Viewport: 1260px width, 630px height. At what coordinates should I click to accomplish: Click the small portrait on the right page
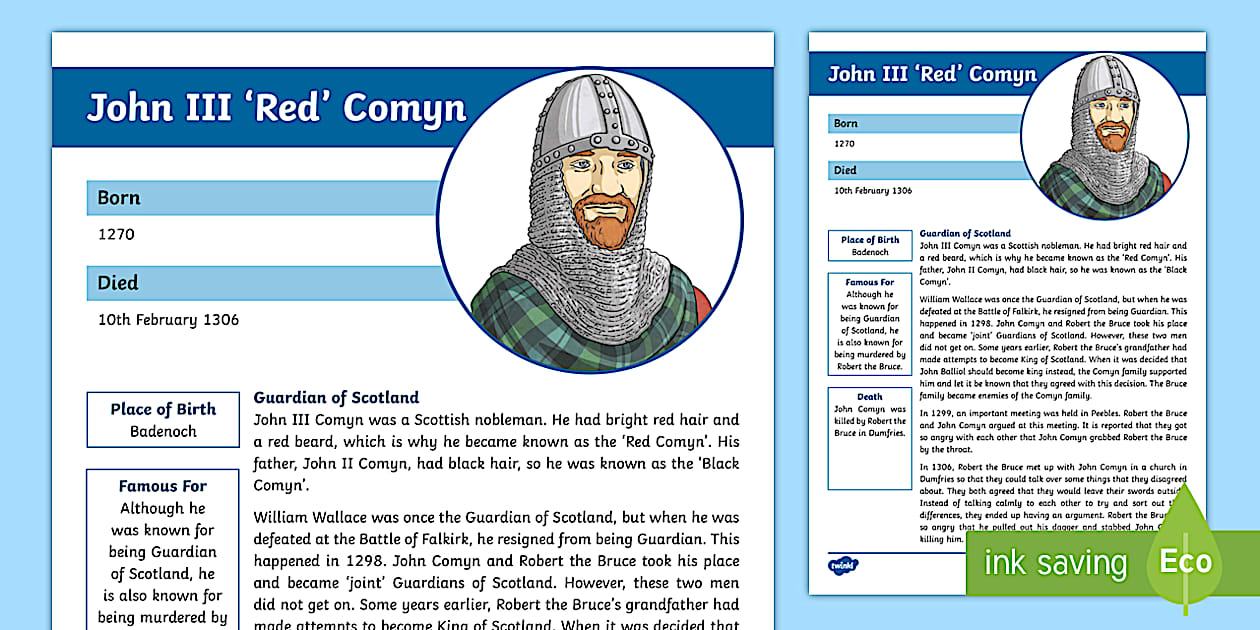(1104, 137)
